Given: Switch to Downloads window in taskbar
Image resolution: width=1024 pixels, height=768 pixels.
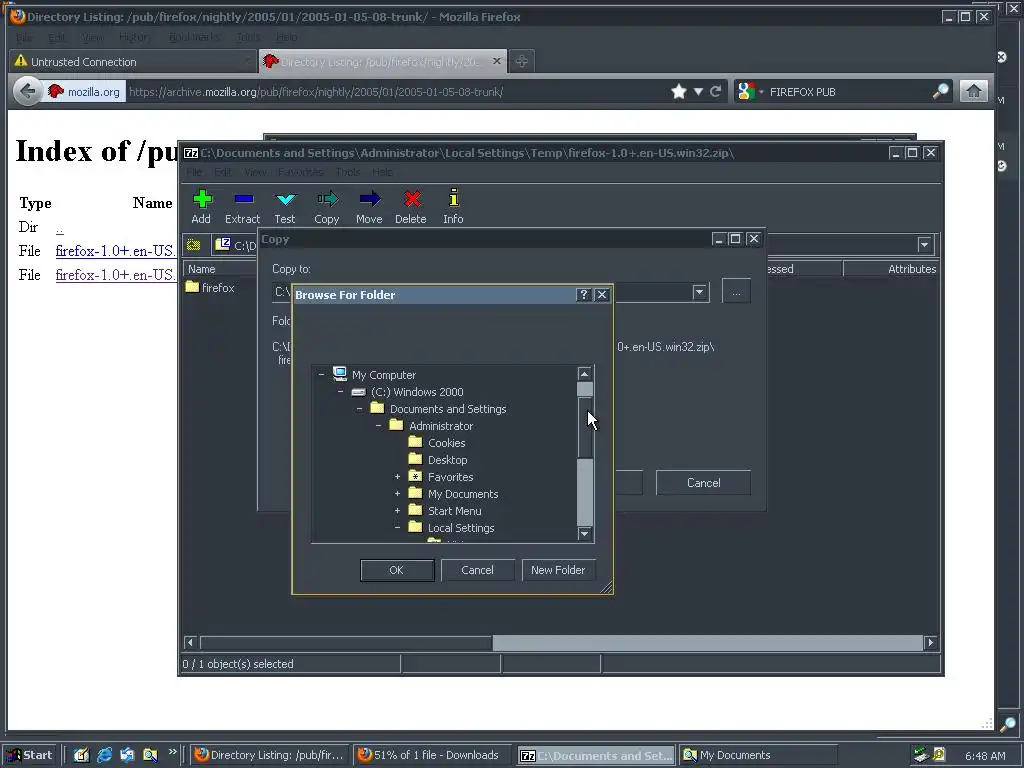Looking at the screenshot, I should coord(433,755).
